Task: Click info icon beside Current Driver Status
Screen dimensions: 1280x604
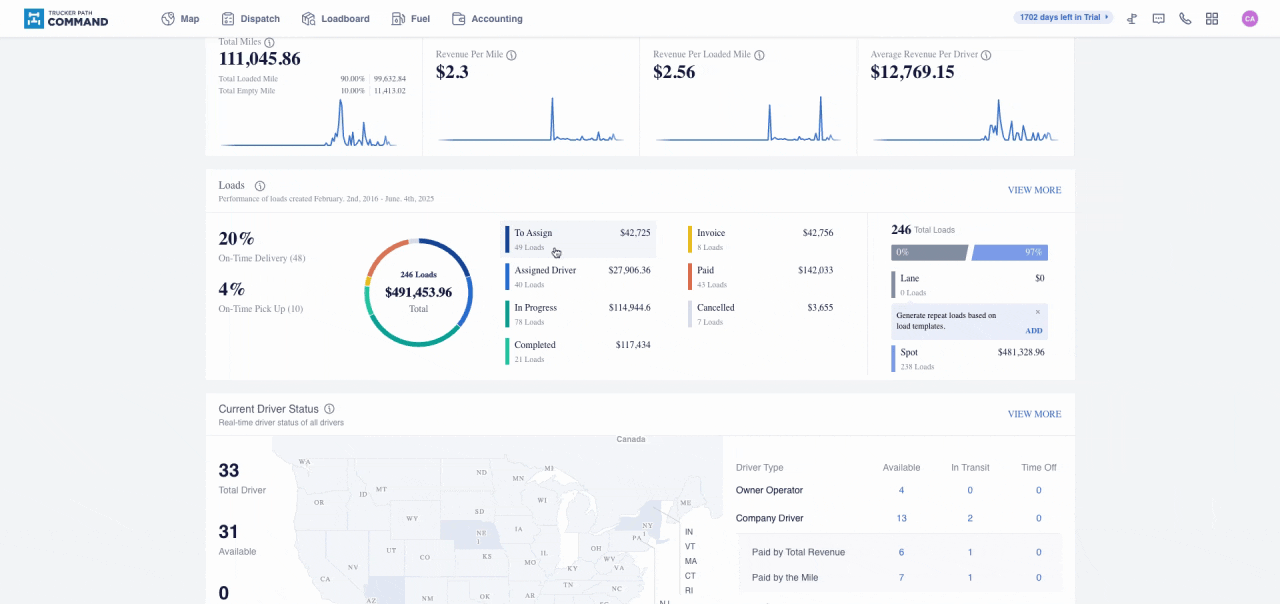Action: pyautogui.click(x=329, y=409)
